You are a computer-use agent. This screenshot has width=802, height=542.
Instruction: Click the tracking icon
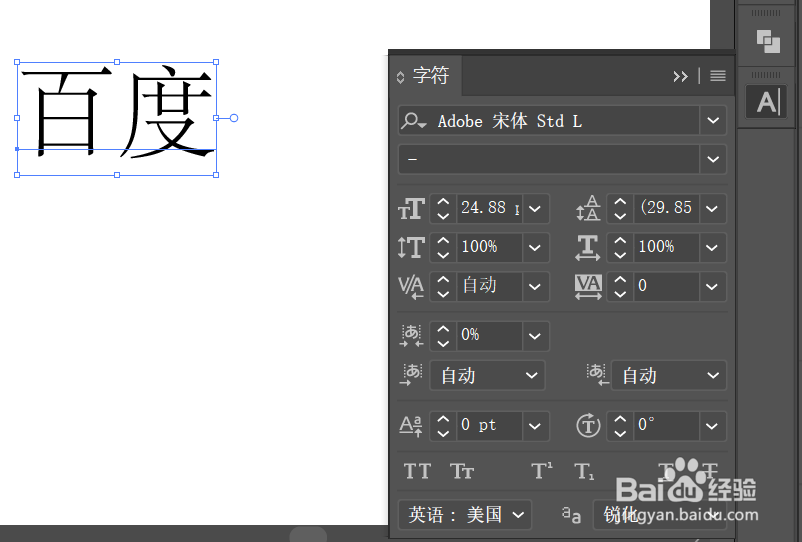coord(588,287)
